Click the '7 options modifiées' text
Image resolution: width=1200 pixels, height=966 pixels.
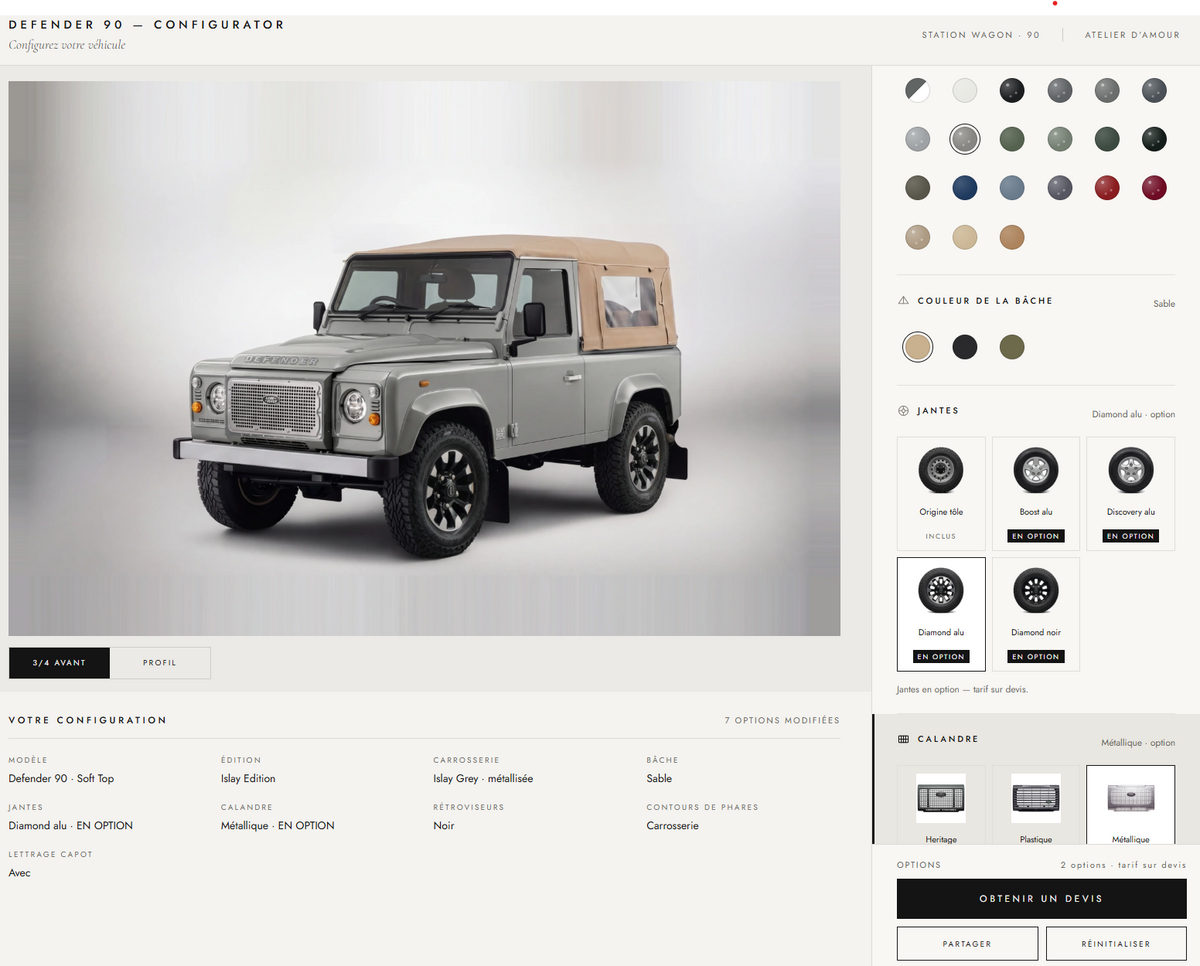(x=782, y=720)
